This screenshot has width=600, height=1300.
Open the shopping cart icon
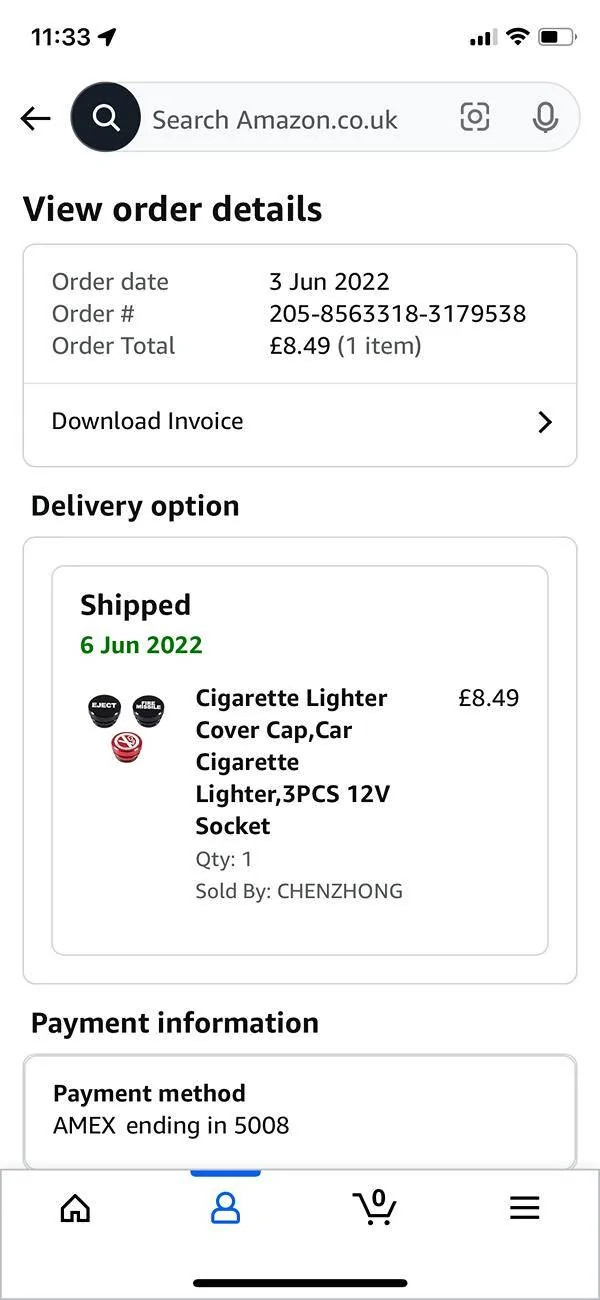(x=375, y=1207)
